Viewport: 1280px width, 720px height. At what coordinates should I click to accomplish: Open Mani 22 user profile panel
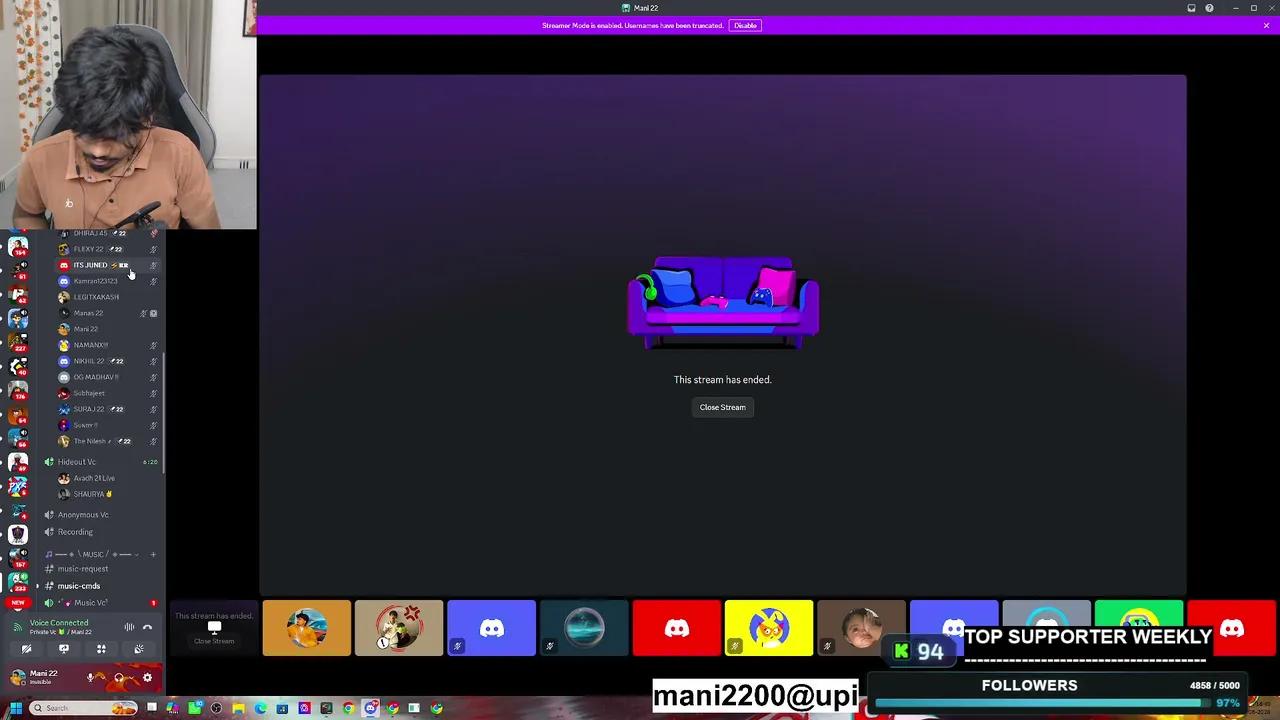tap(45, 677)
